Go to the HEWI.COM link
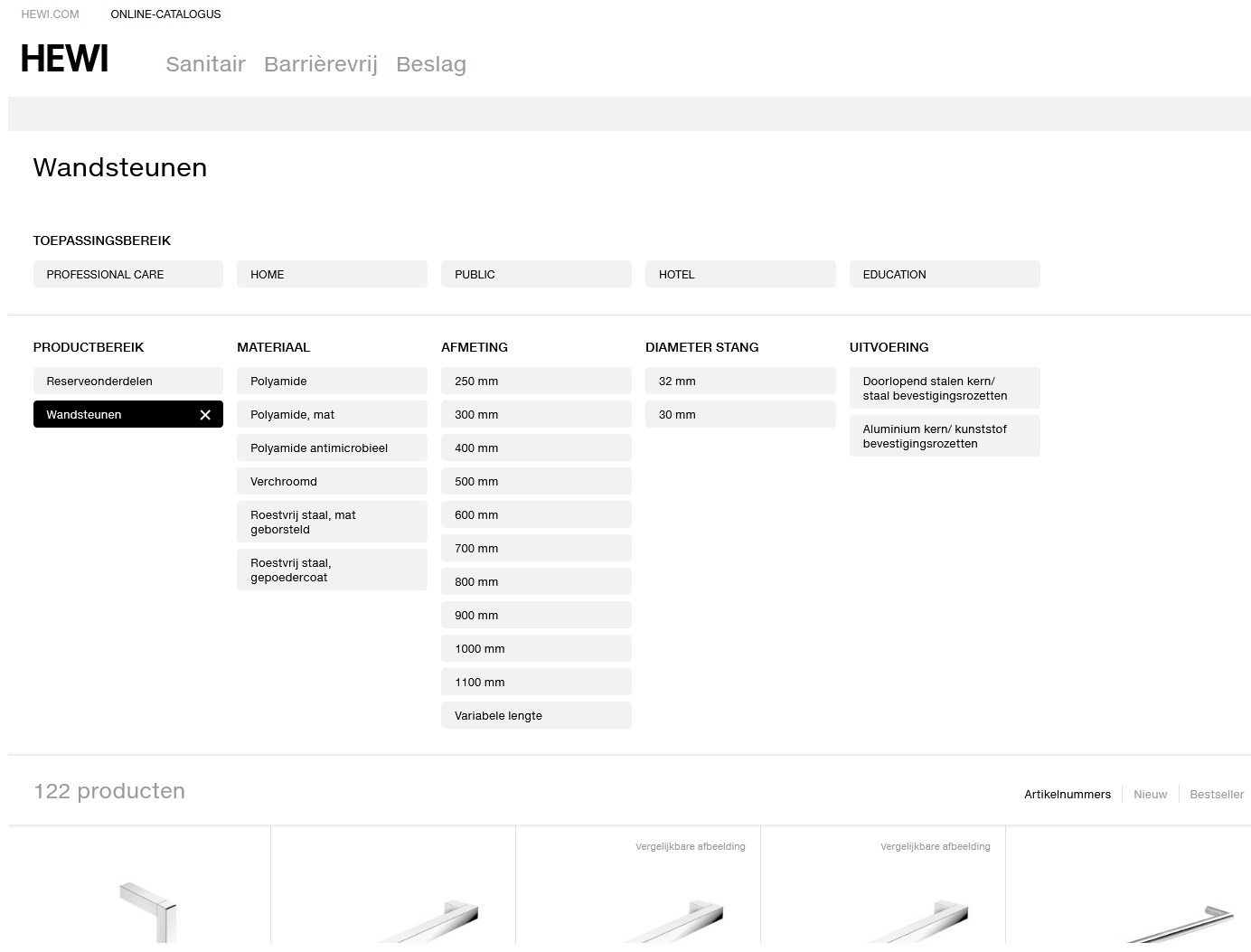Viewport: 1251px width, 952px height. (50, 14)
